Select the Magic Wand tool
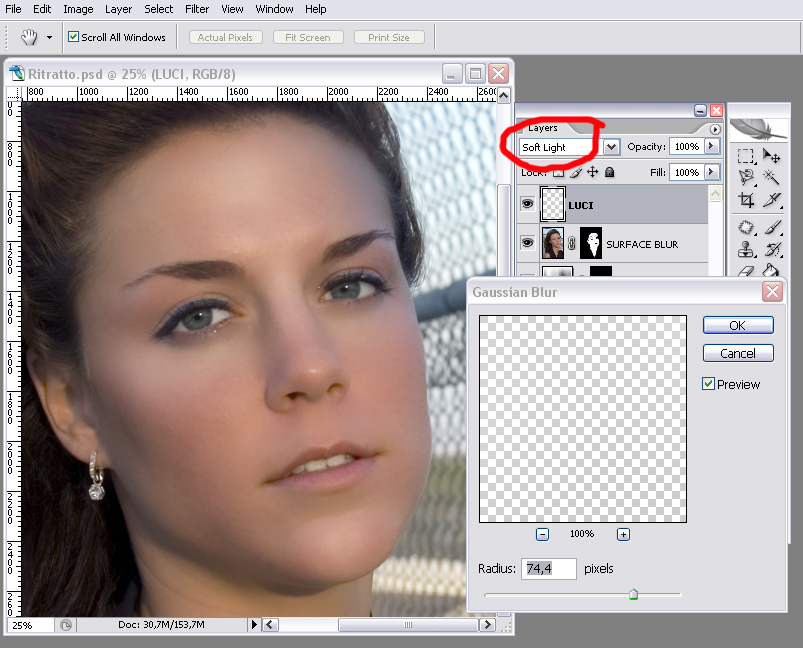Viewport: 803px width, 648px height. (771, 178)
